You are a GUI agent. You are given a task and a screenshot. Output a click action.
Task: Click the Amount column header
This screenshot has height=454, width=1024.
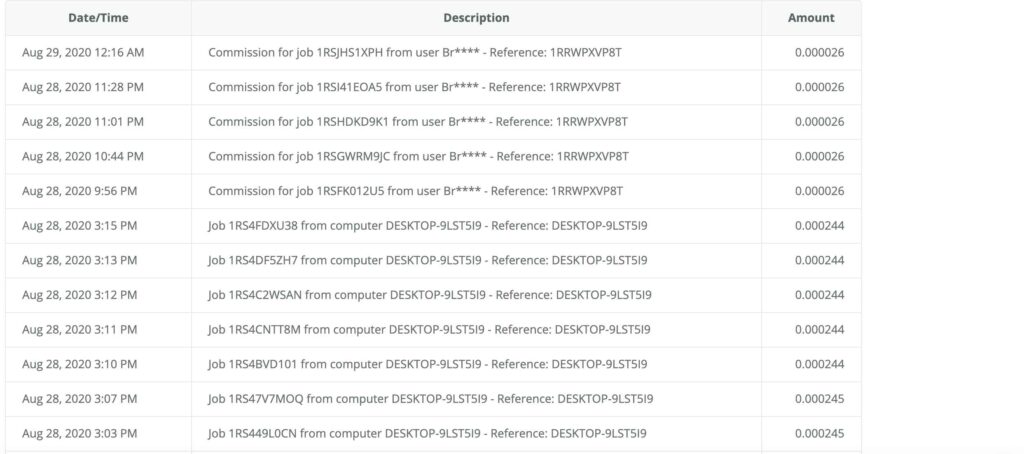coord(810,18)
